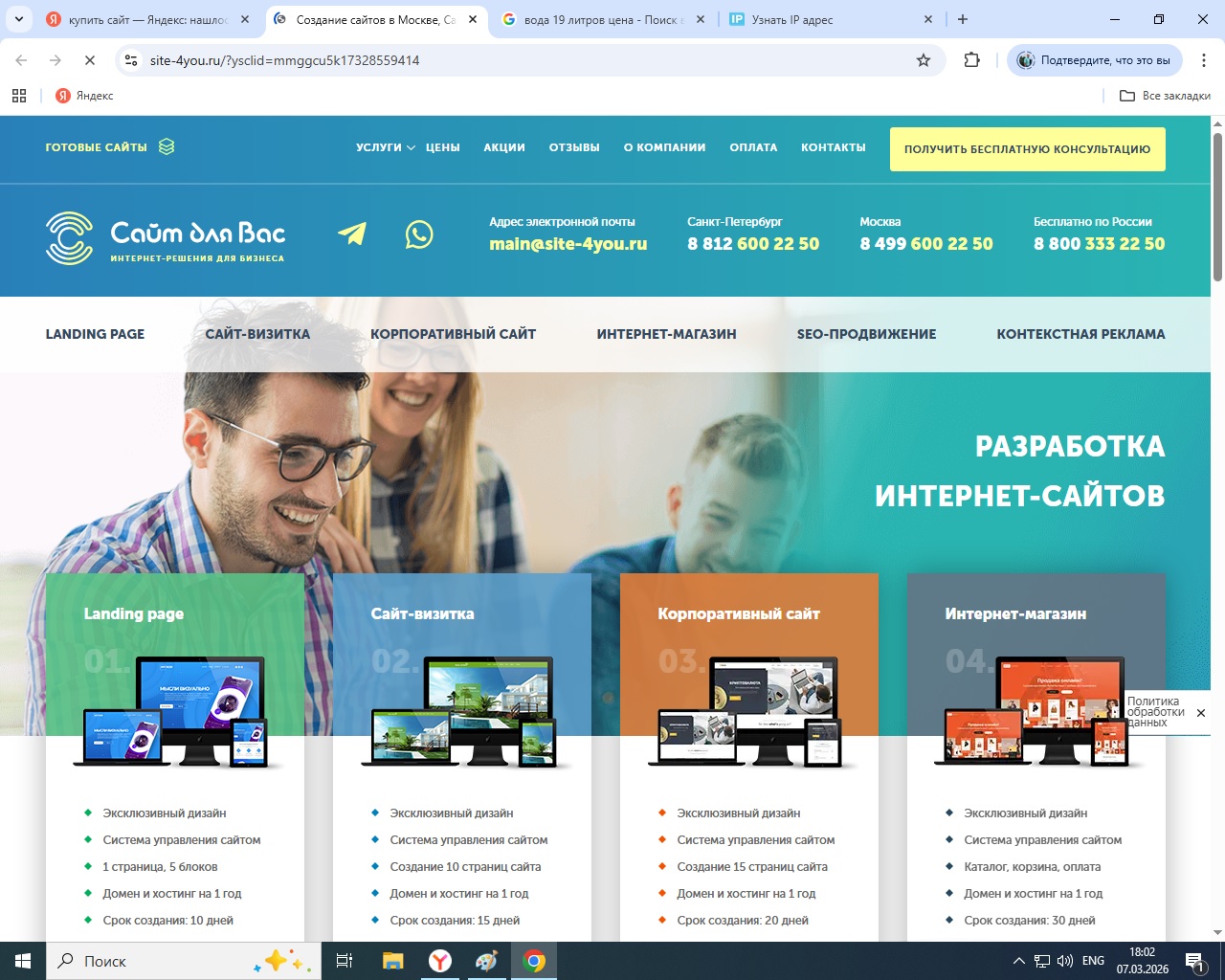This screenshot has width=1225, height=980.
Task: Open the Яндекс bookmark in bookmarks bar
Action: [x=84, y=96]
